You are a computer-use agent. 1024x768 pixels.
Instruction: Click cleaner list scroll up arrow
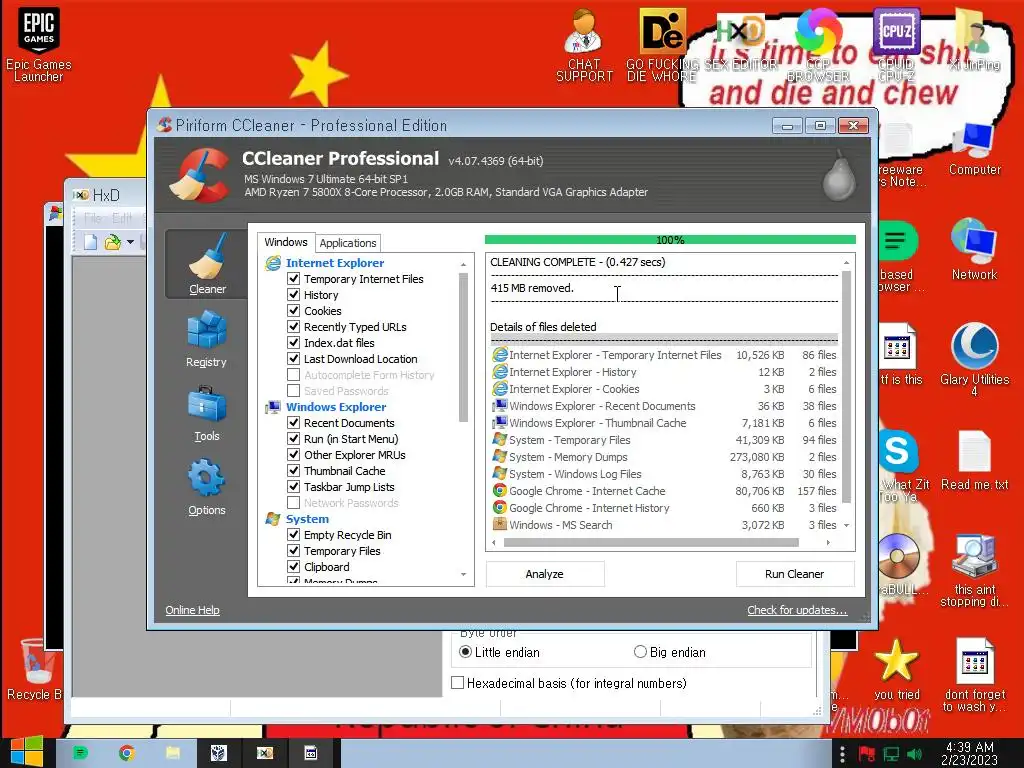tap(464, 264)
